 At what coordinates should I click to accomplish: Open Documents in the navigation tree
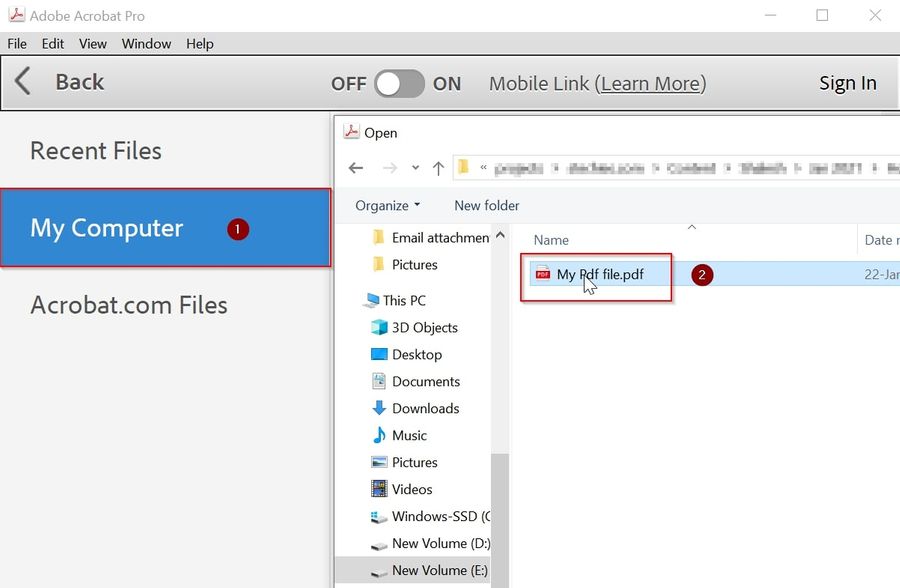(426, 382)
